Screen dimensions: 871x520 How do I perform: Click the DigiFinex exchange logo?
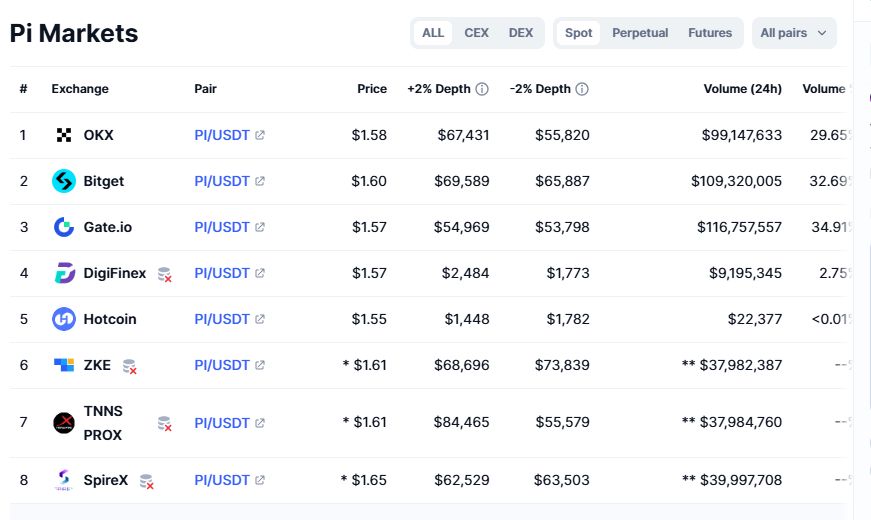[64, 273]
